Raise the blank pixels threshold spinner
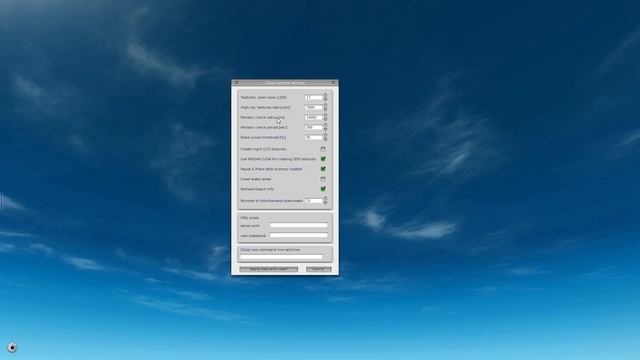640x360 pixels. coord(325,135)
